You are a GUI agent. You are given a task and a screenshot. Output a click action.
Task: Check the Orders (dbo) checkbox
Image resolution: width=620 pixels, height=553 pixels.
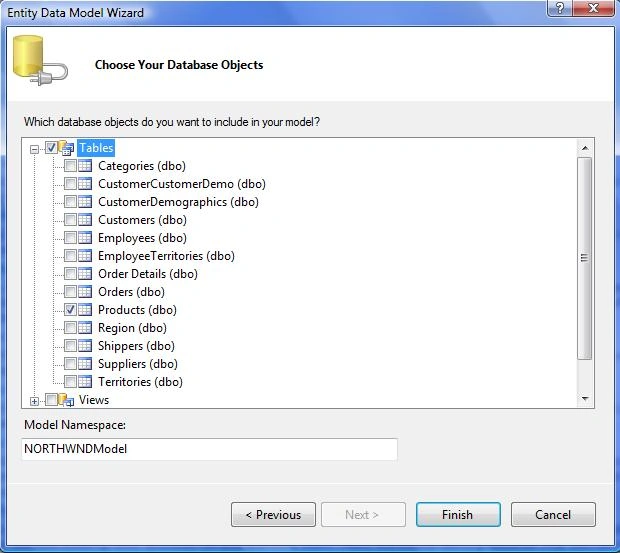(70, 292)
